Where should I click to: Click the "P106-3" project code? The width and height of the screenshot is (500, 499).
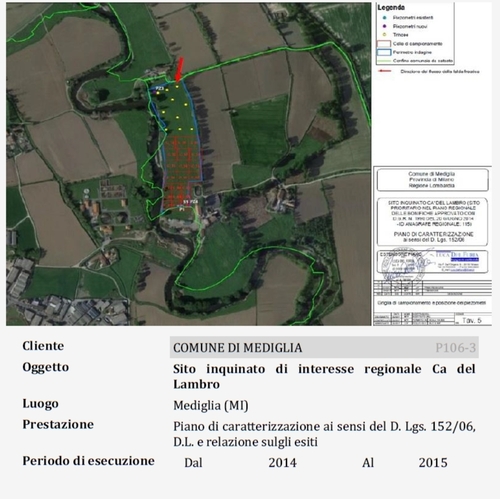456,348
